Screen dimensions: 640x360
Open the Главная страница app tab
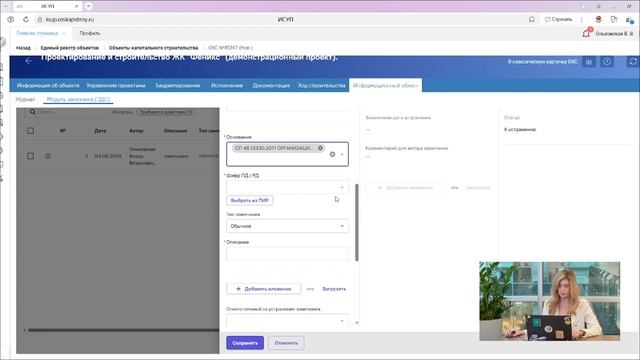37,33
